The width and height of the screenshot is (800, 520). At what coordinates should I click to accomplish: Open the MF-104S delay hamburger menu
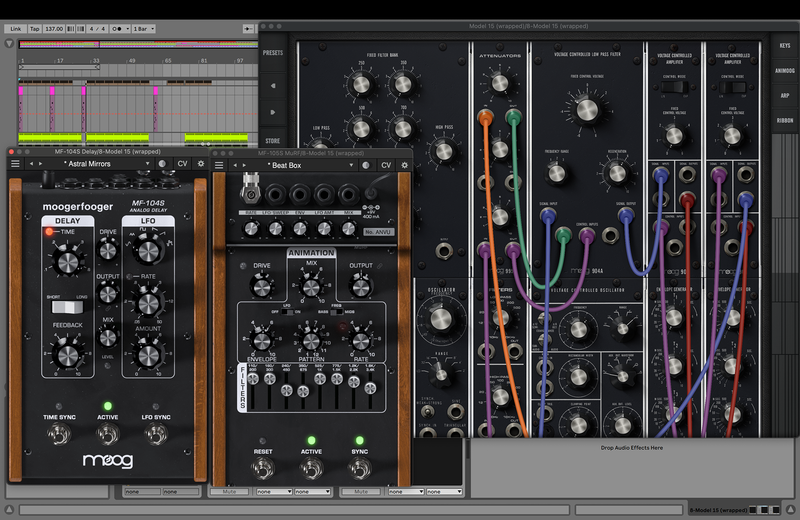(x=15, y=163)
